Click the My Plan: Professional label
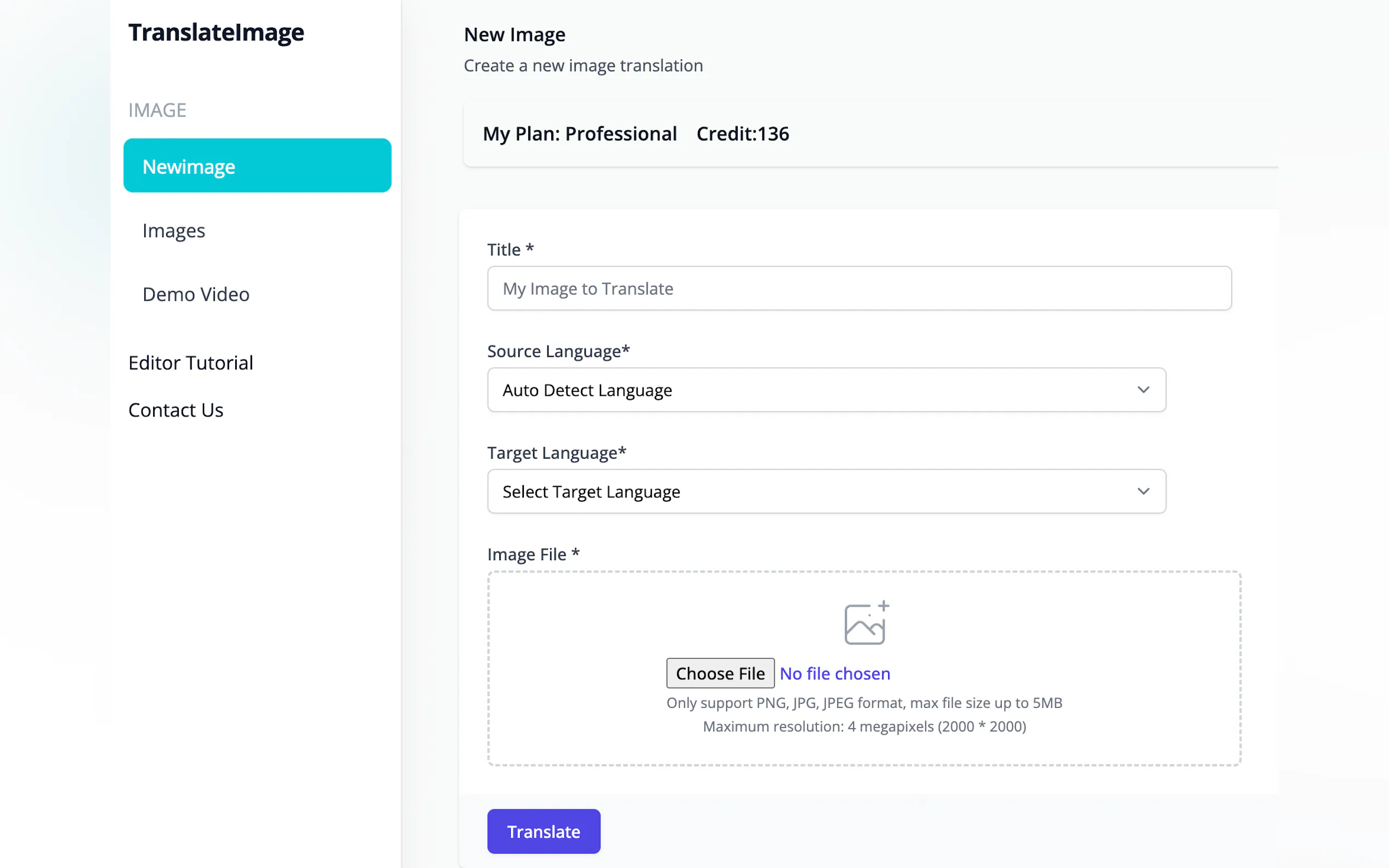The image size is (1389, 868). point(579,134)
